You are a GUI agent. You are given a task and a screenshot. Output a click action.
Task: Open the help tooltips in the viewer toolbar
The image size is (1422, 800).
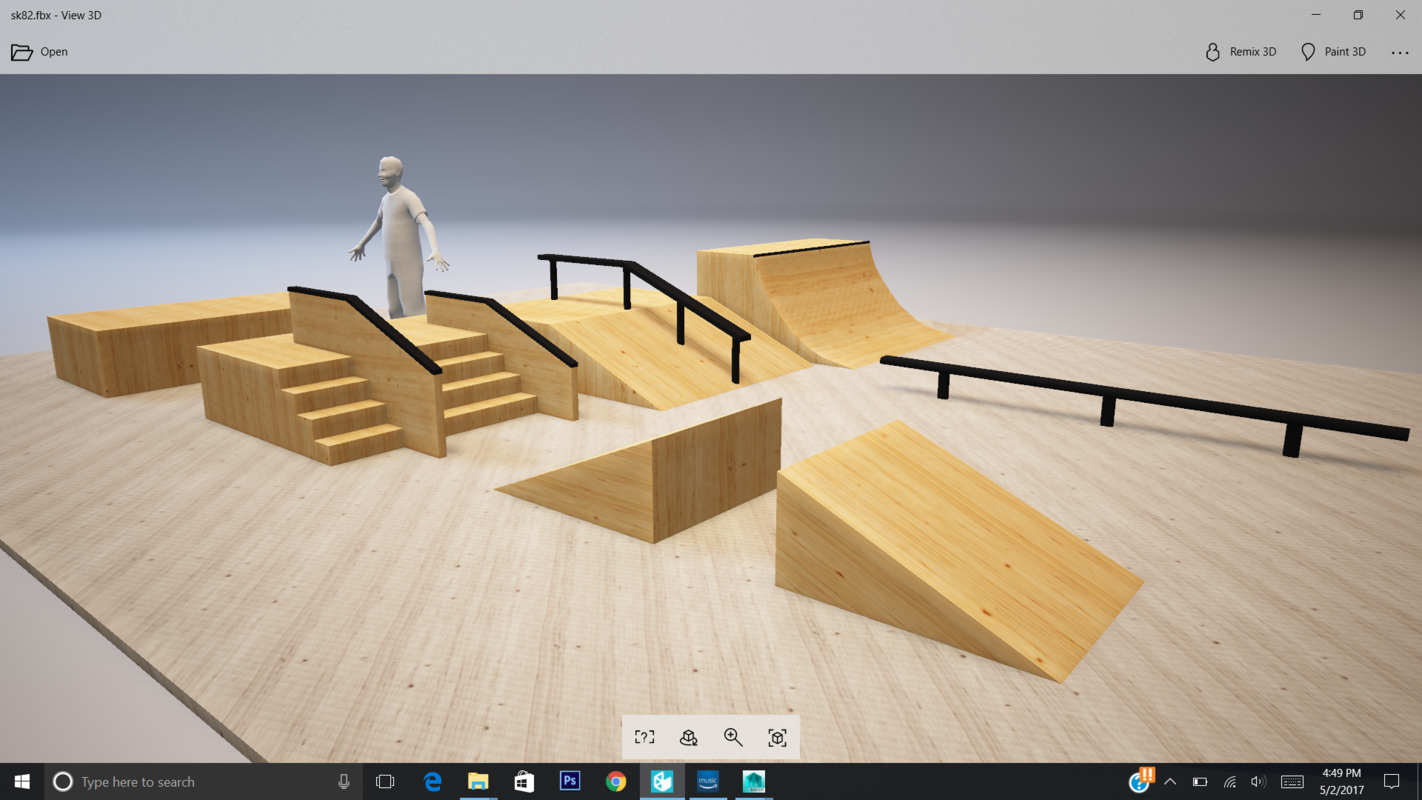(644, 736)
